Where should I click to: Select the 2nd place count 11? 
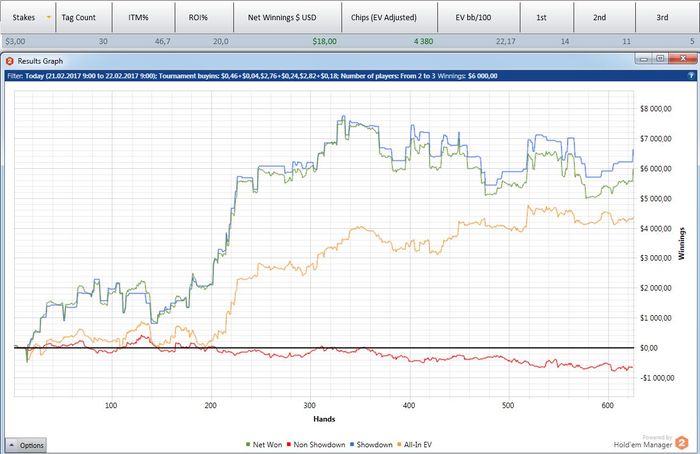coord(627,42)
